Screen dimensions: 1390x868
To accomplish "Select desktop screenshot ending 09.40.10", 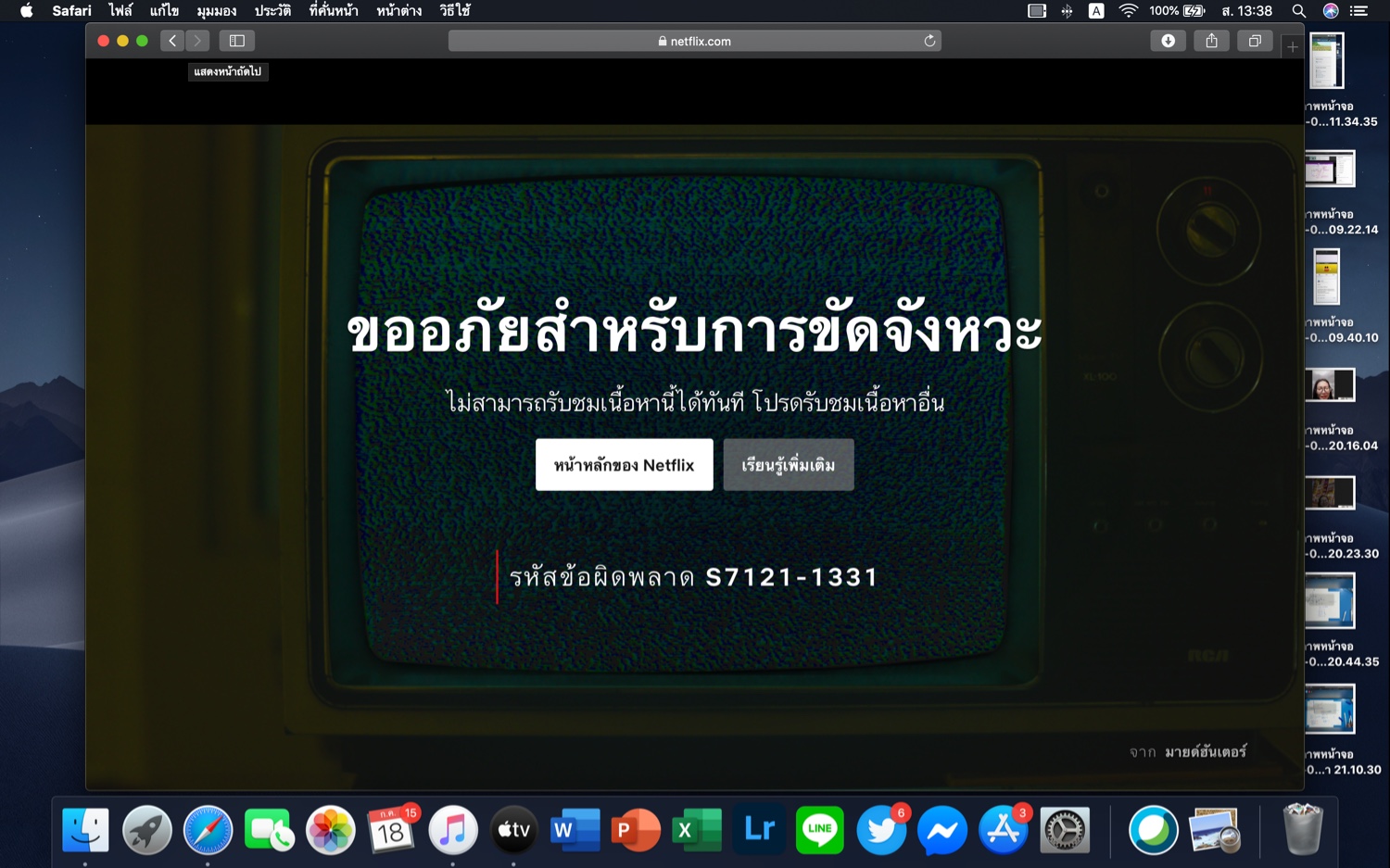I will tap(1327, 276).
